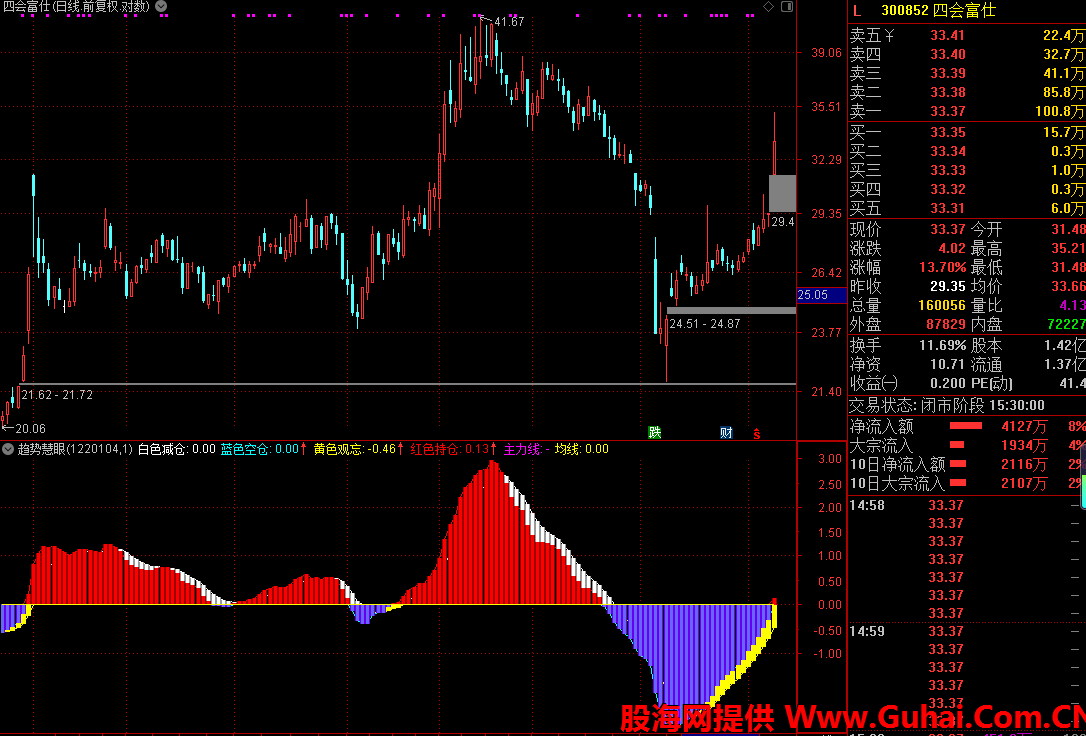Click the 卖二 price 33.38
Image resolution: width=1086 pixels, height=736 pixels.
click(947, 92)
